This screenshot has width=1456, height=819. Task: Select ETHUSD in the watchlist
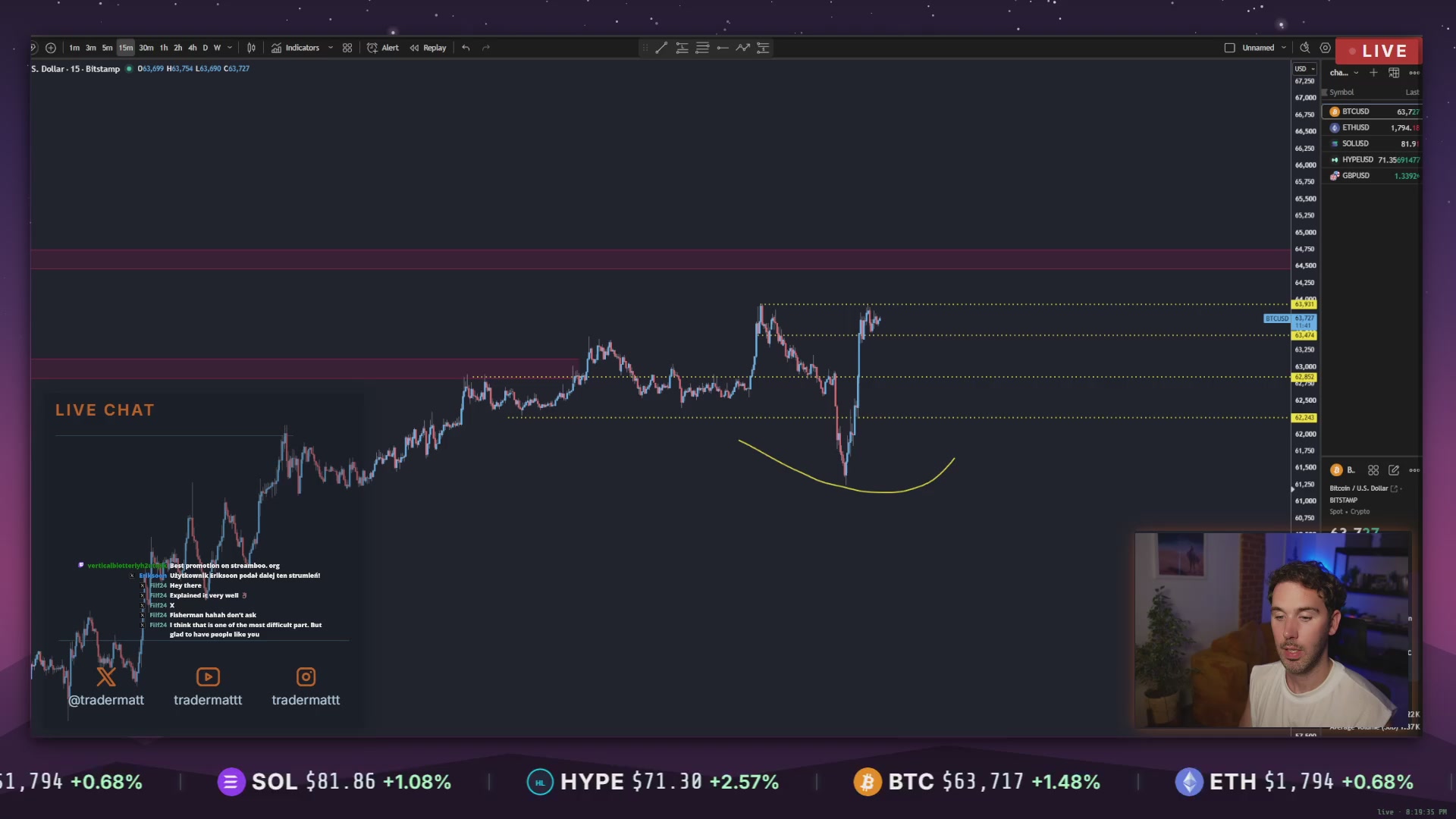tap(1373, 127)
